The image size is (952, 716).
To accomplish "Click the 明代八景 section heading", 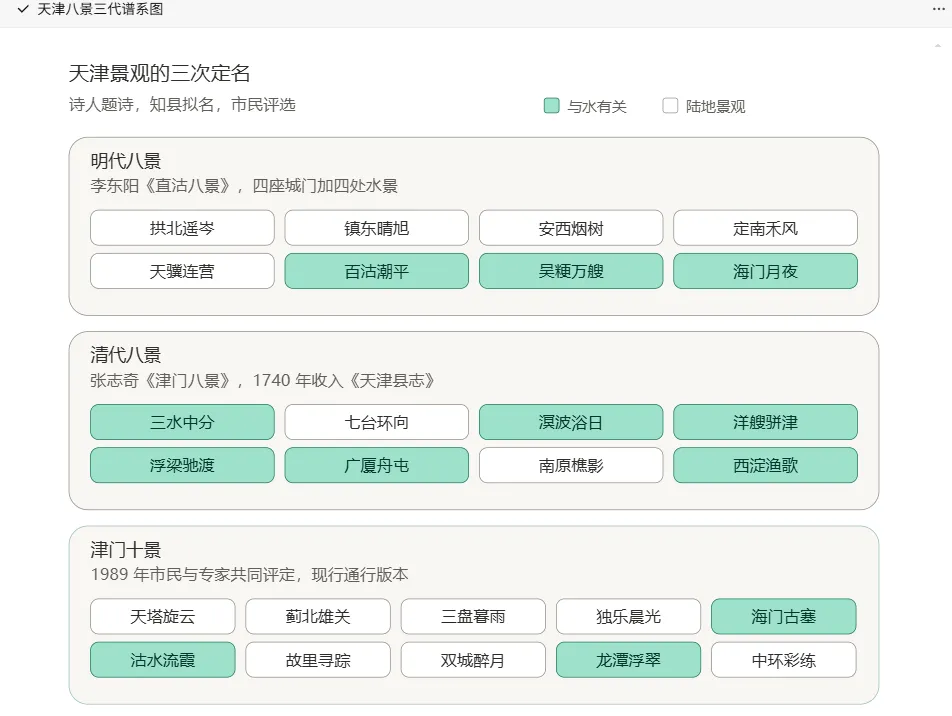I will [126, 161].
